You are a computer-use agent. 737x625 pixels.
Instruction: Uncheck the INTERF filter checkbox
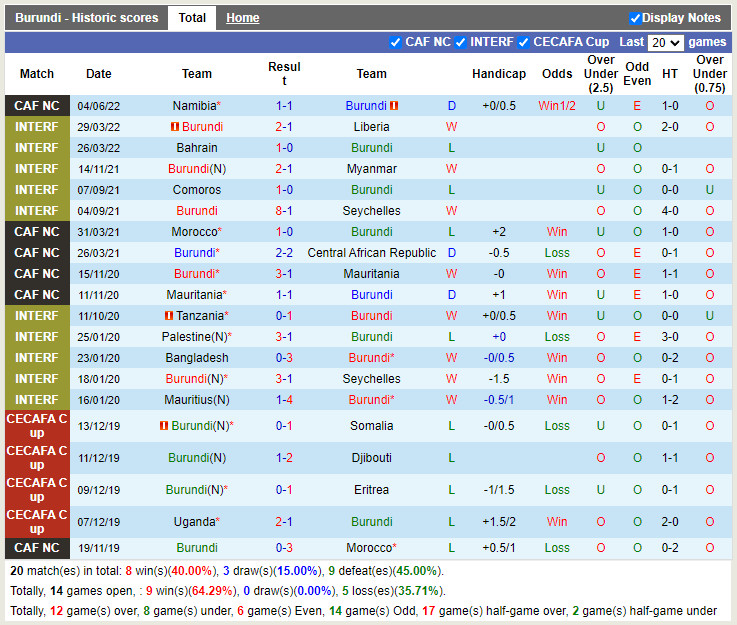point(460,42)
